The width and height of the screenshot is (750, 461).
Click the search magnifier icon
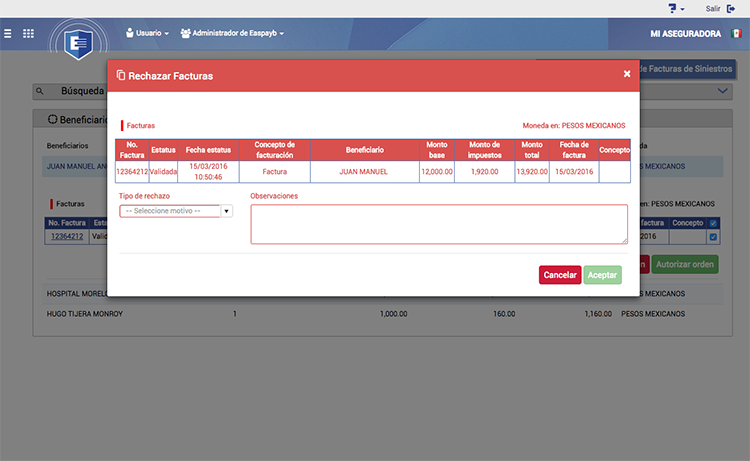[x=41, y=91]
